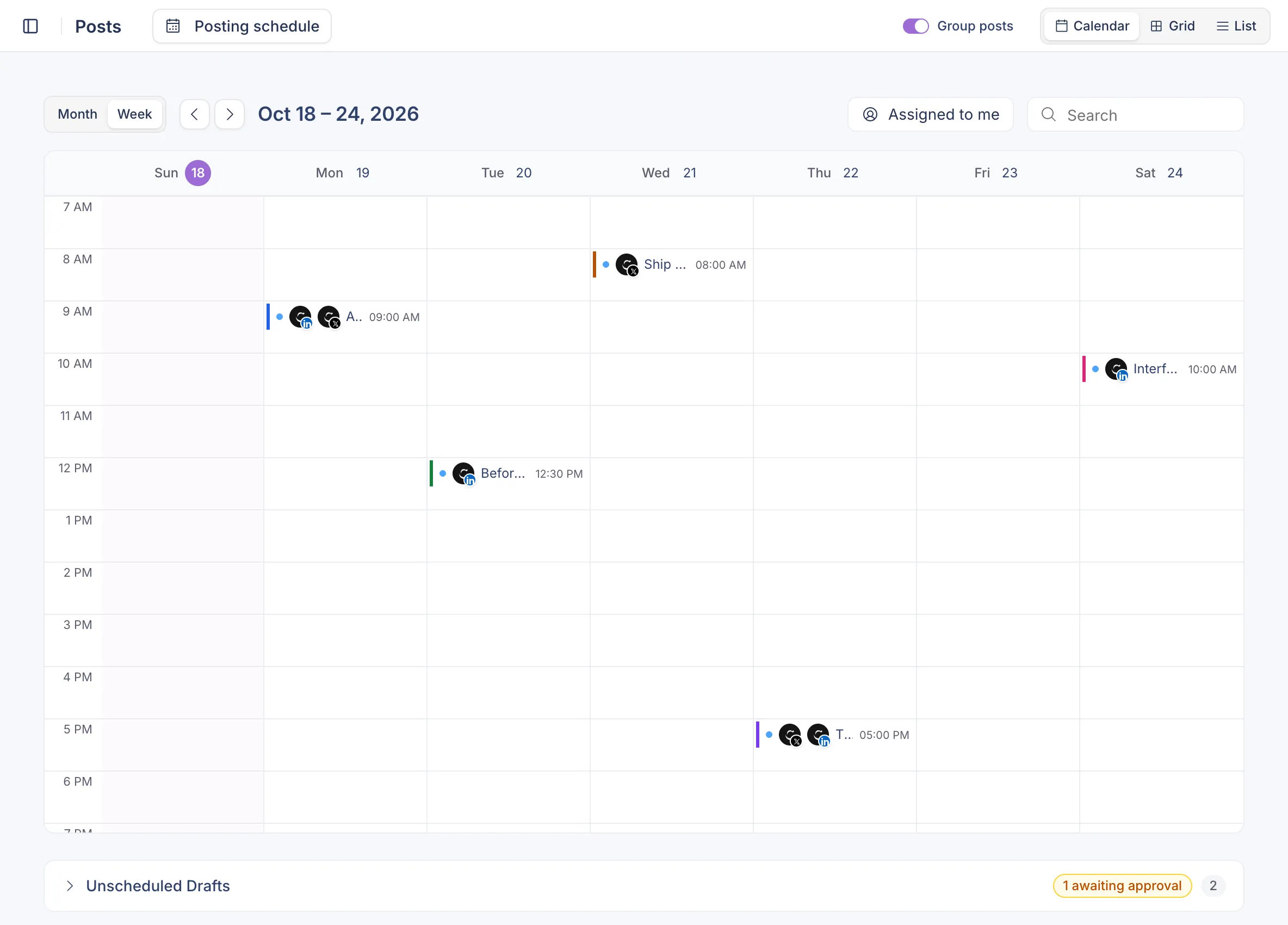The width and height of the screenshot is (1288, 925).
Task: Click the 12:30 PM time label
Action: point(559,474)
